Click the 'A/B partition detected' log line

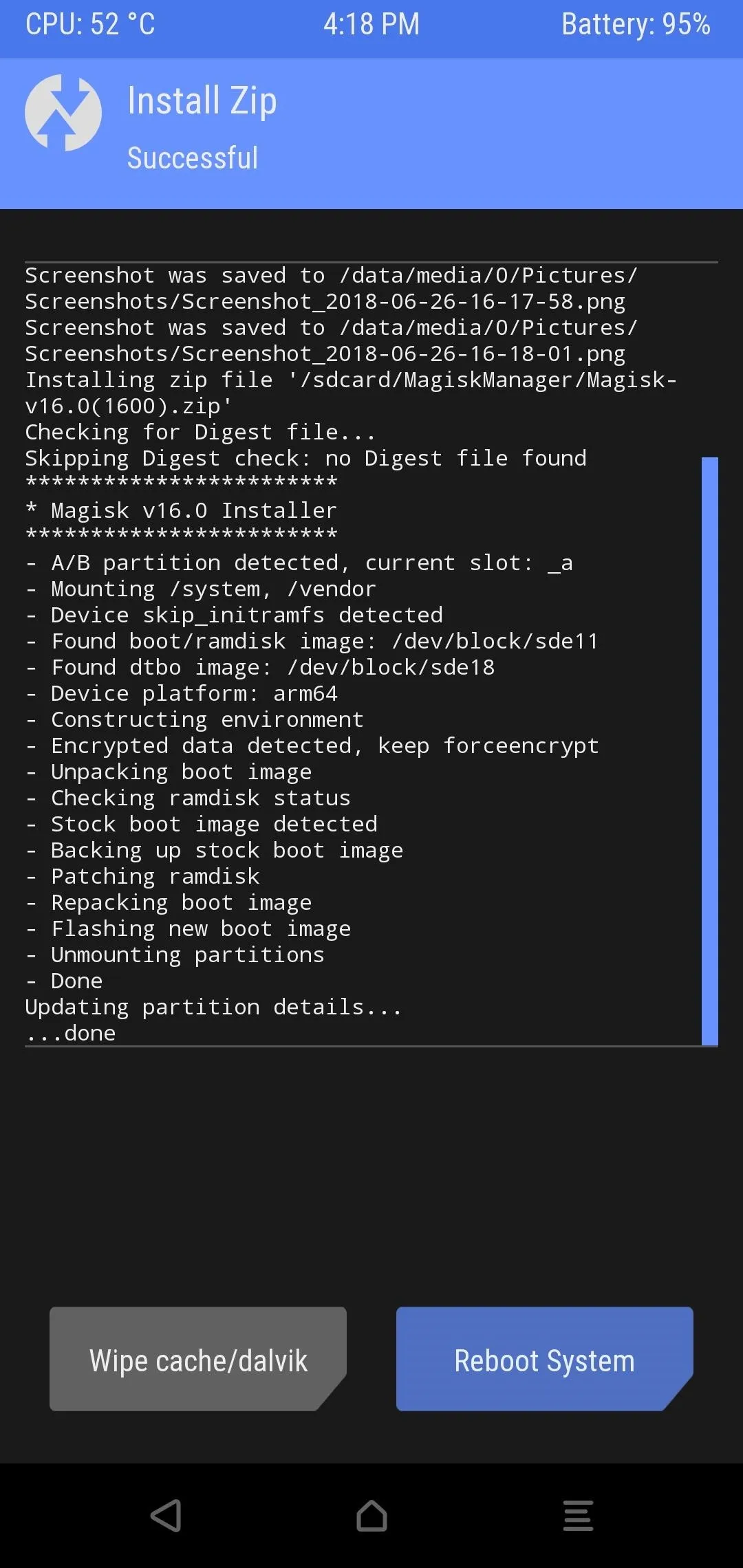(299, 563)
